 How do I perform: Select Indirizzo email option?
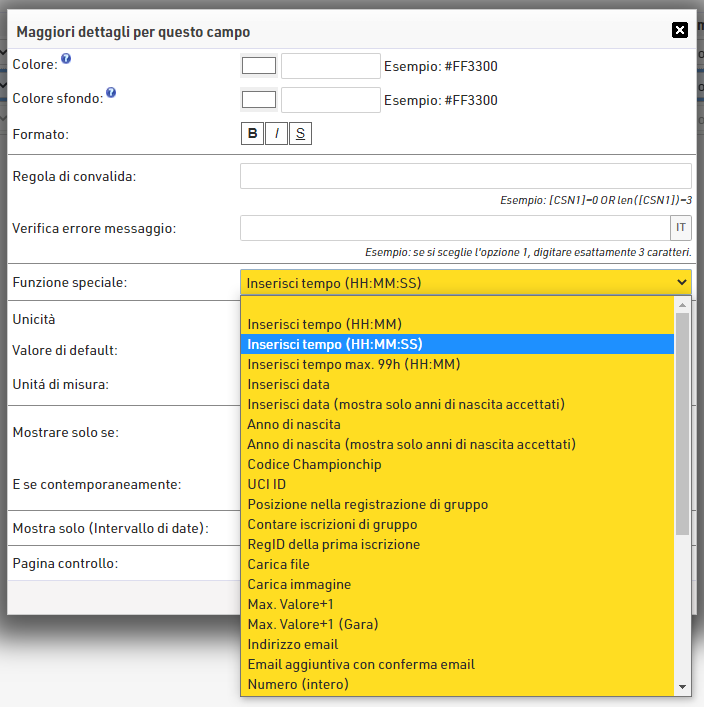pos(293,644)
